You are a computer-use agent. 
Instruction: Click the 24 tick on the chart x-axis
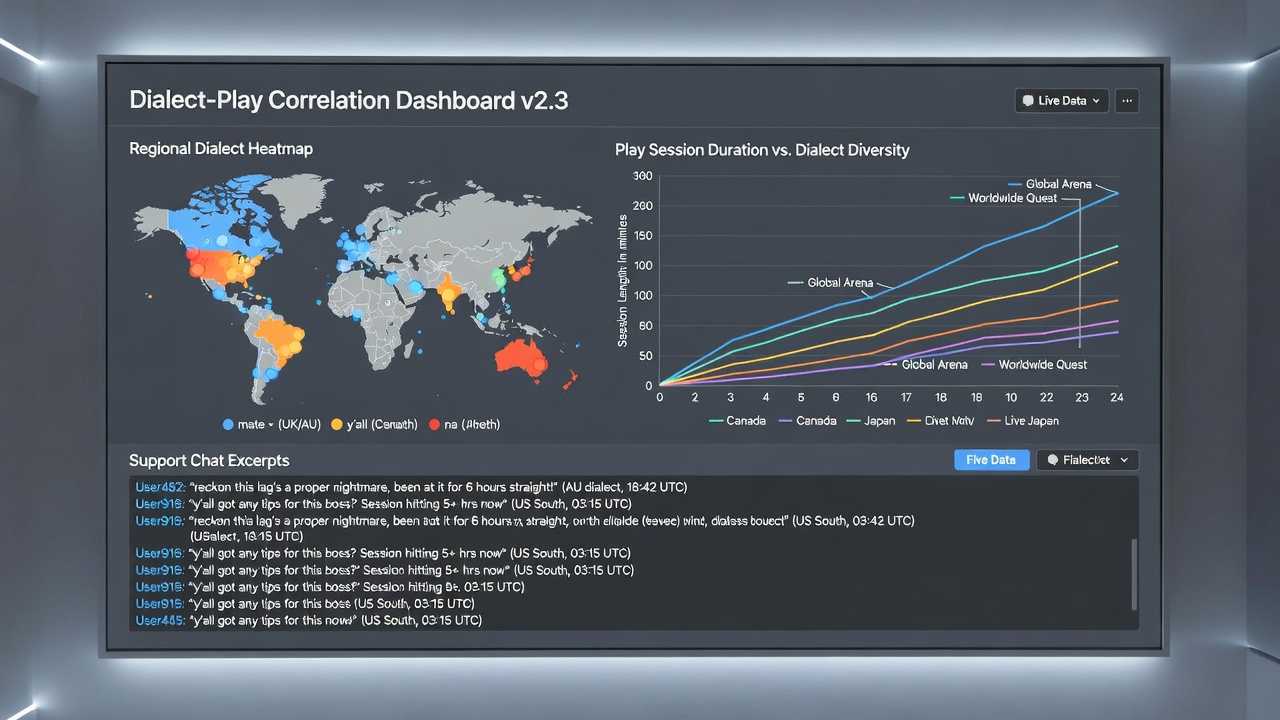pos(1116,398)
